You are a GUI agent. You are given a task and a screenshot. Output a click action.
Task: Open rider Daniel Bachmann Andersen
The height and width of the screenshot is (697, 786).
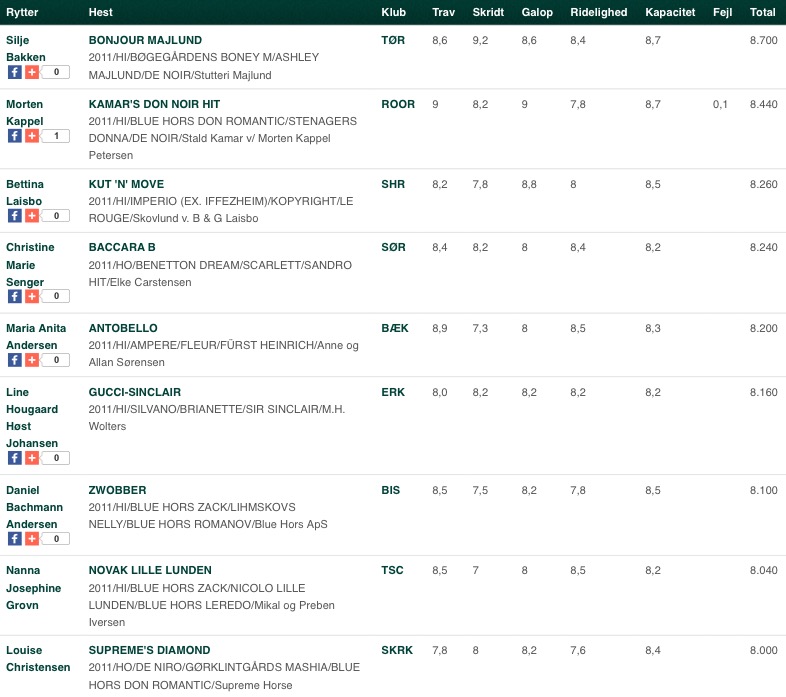pos(35,507)
